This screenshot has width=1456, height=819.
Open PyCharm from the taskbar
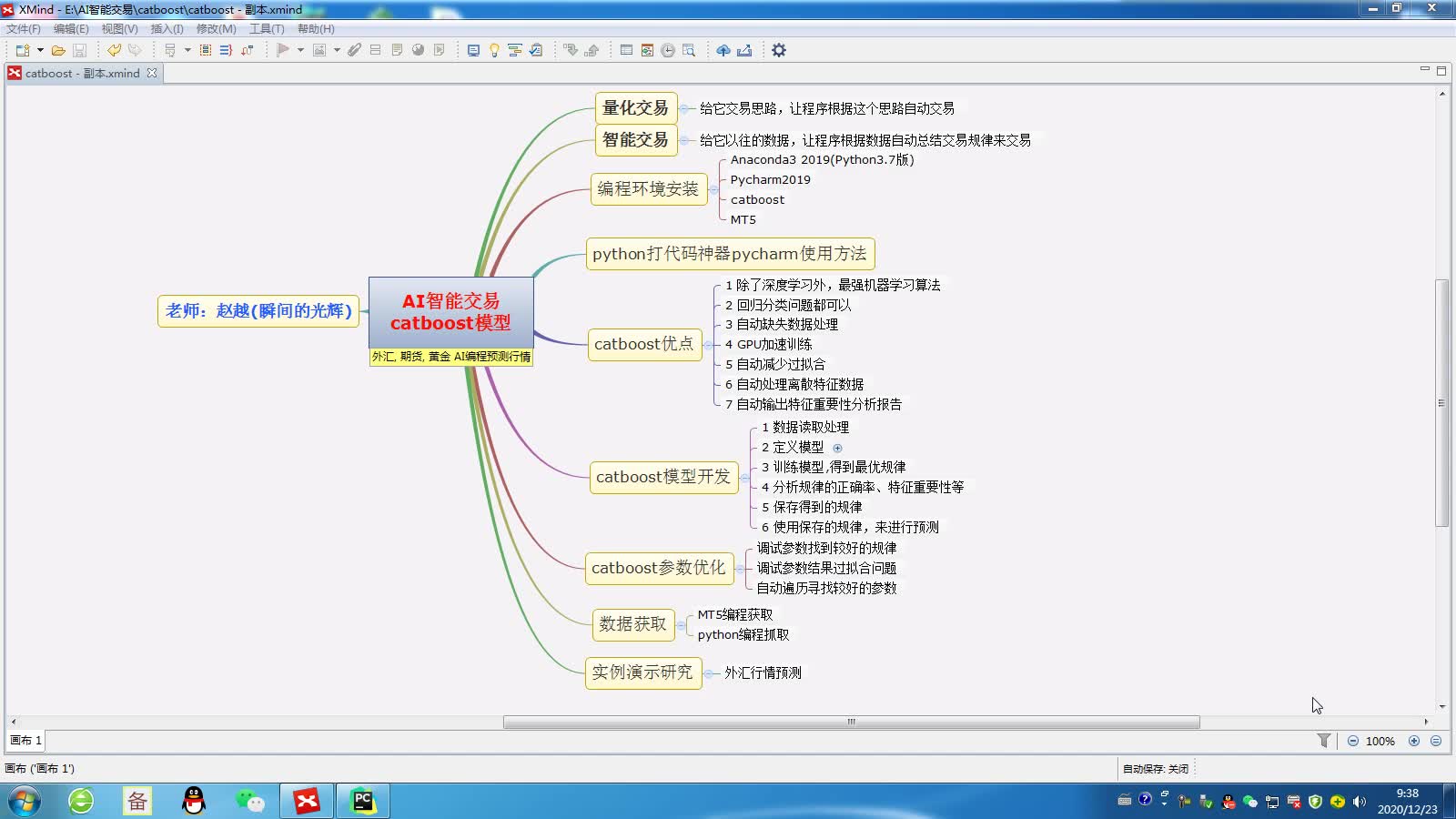click(363, 801)
